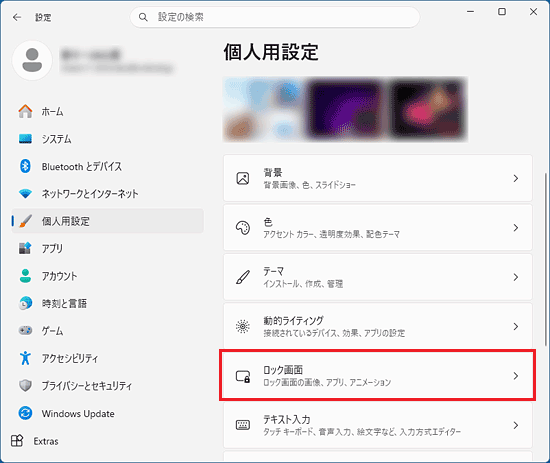This screenshot has height=463, width=550.
Task: Click the 時刻と言語 globe clock icon
Action: point(25,303)
